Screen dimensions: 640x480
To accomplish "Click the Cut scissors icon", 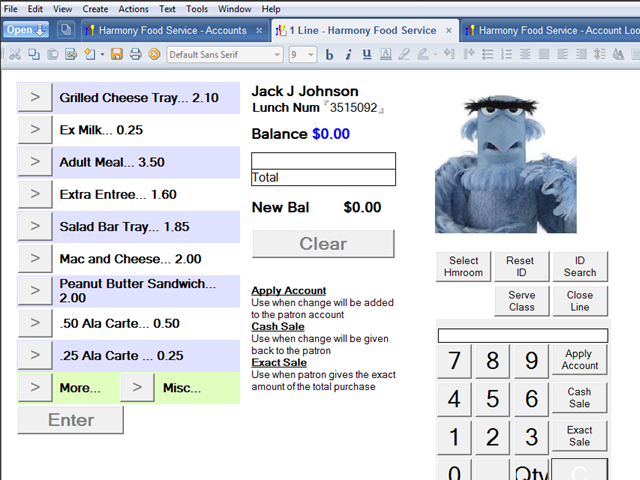I will [x=15, y=54].
